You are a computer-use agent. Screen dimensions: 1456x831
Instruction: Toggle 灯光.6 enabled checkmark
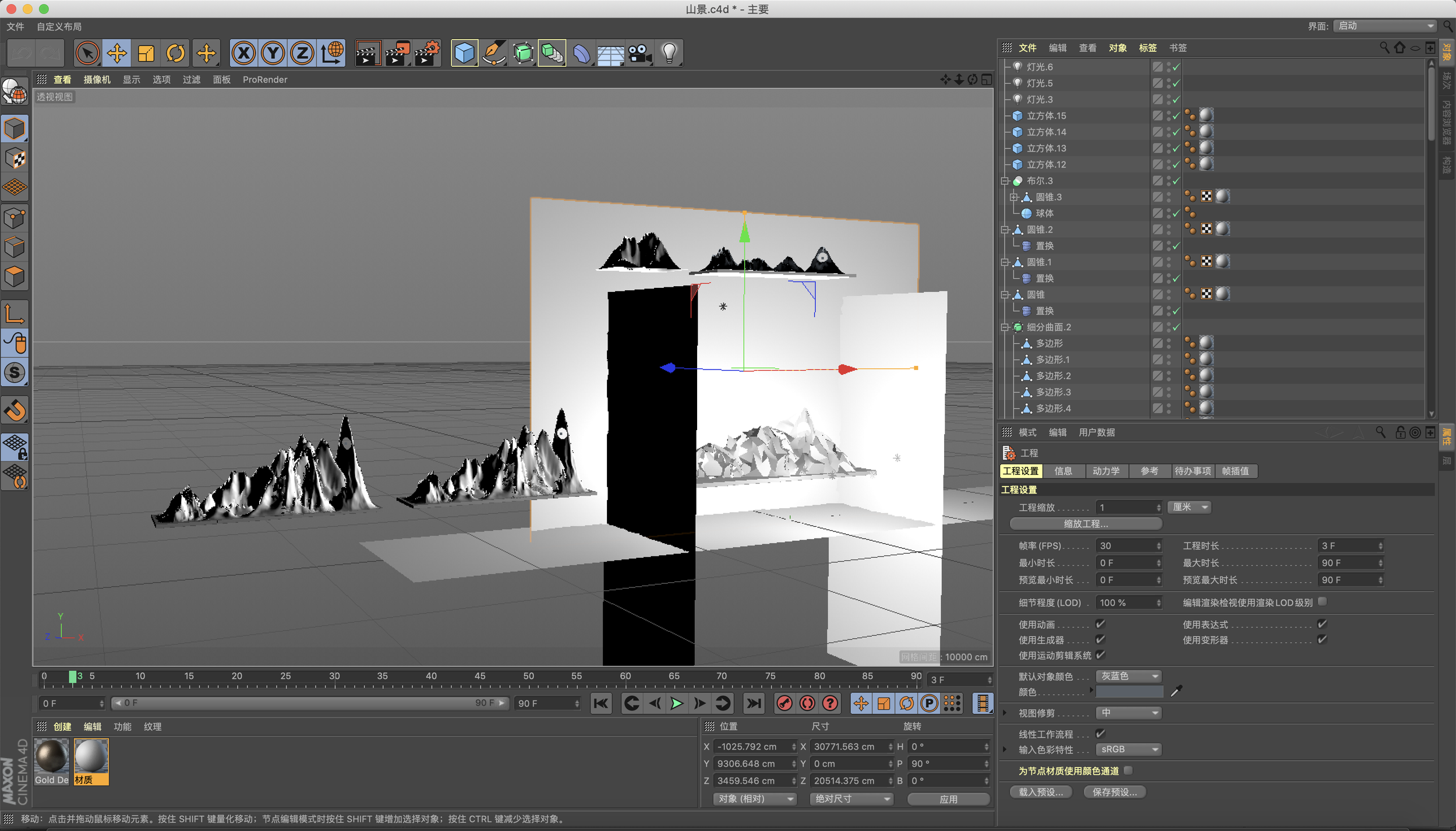click(1176, 67)
